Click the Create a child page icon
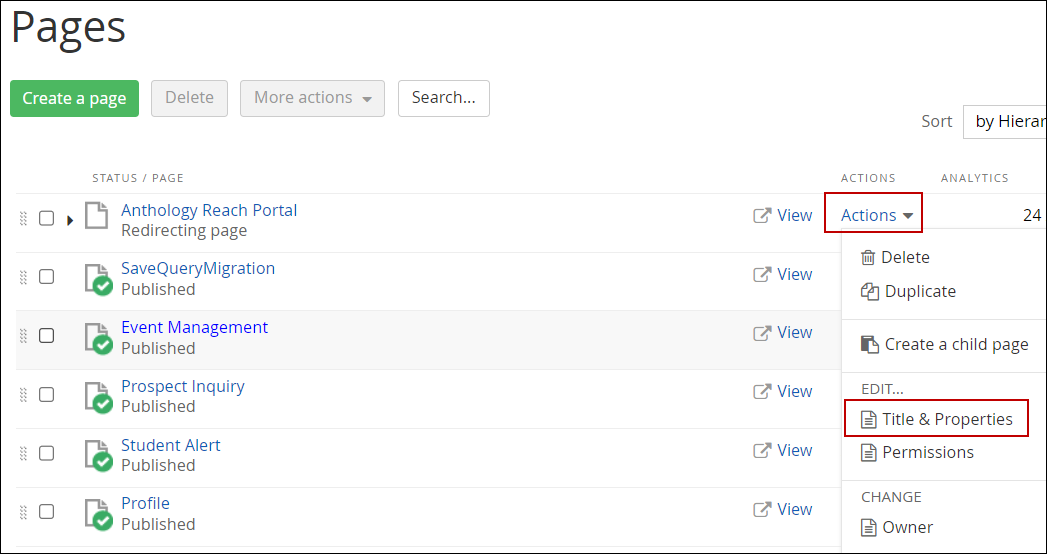Screen dimensions: 1047x554 869,345
